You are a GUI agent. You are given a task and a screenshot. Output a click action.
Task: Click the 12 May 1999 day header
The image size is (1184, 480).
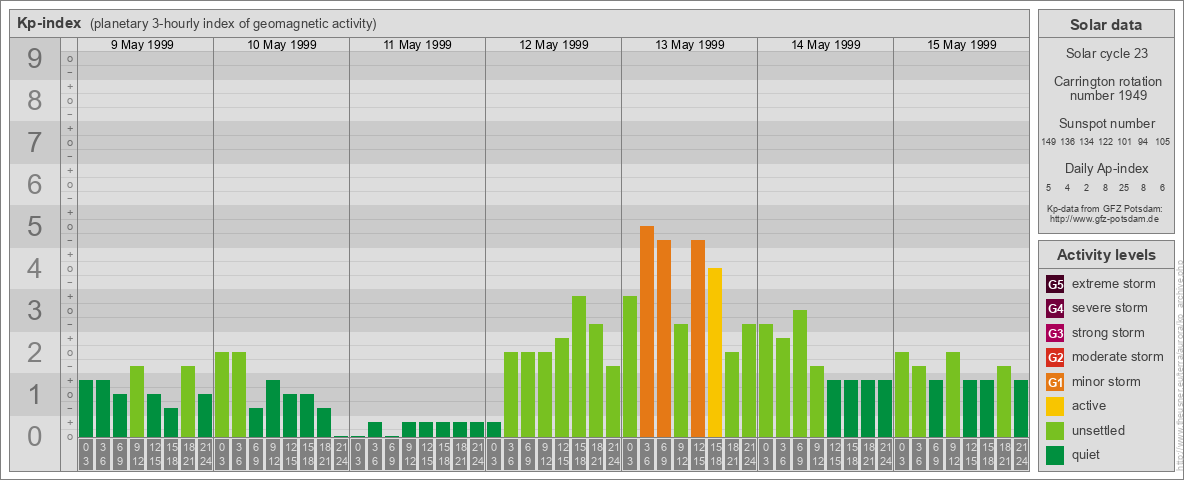pyautogui.click(x=553, y=45)
